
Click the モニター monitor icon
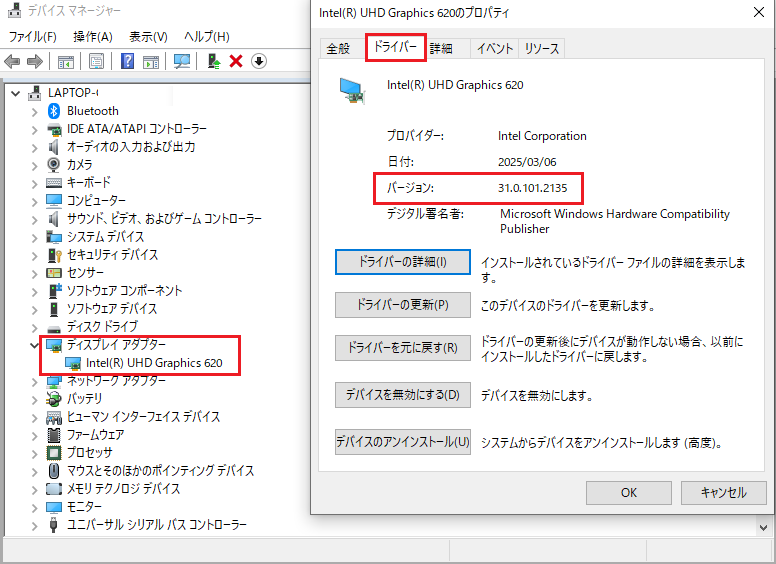[53, 507]
